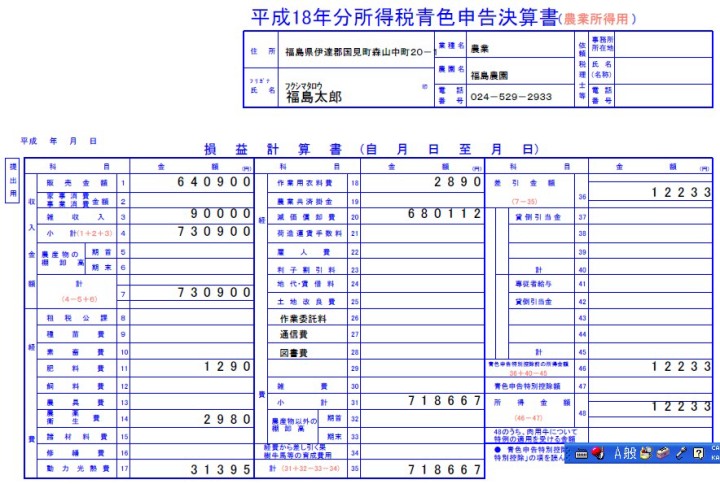Open IME help question mark icon
Viewport: 720px width, 484px height.
click(x=698, y=454)
